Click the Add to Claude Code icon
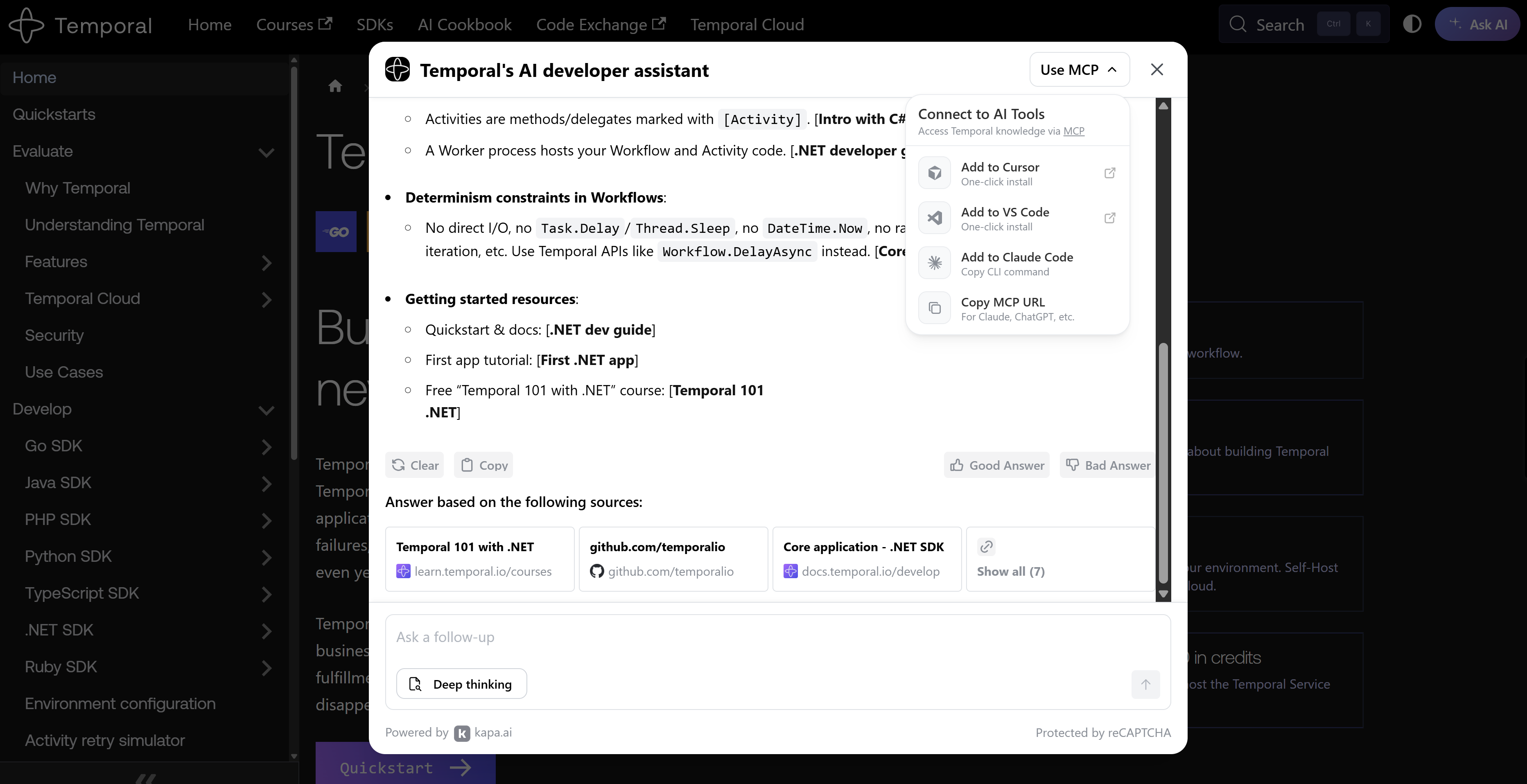1527x784 pixels. (x=934, y=263)
